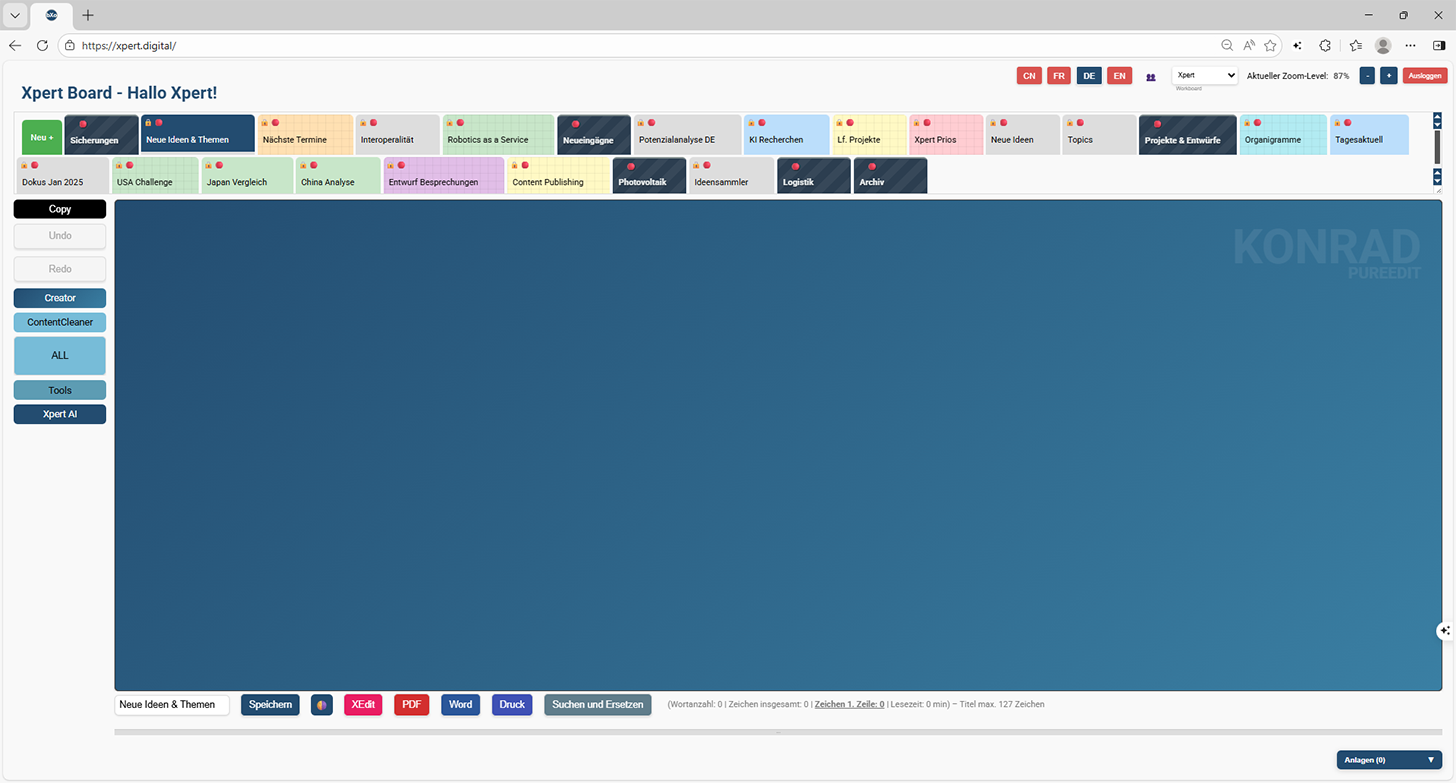The width and height of the screenshot is (1456, 783).
Task: Click the lock icon on Nächste Termine tab
Action: (265, 123)
